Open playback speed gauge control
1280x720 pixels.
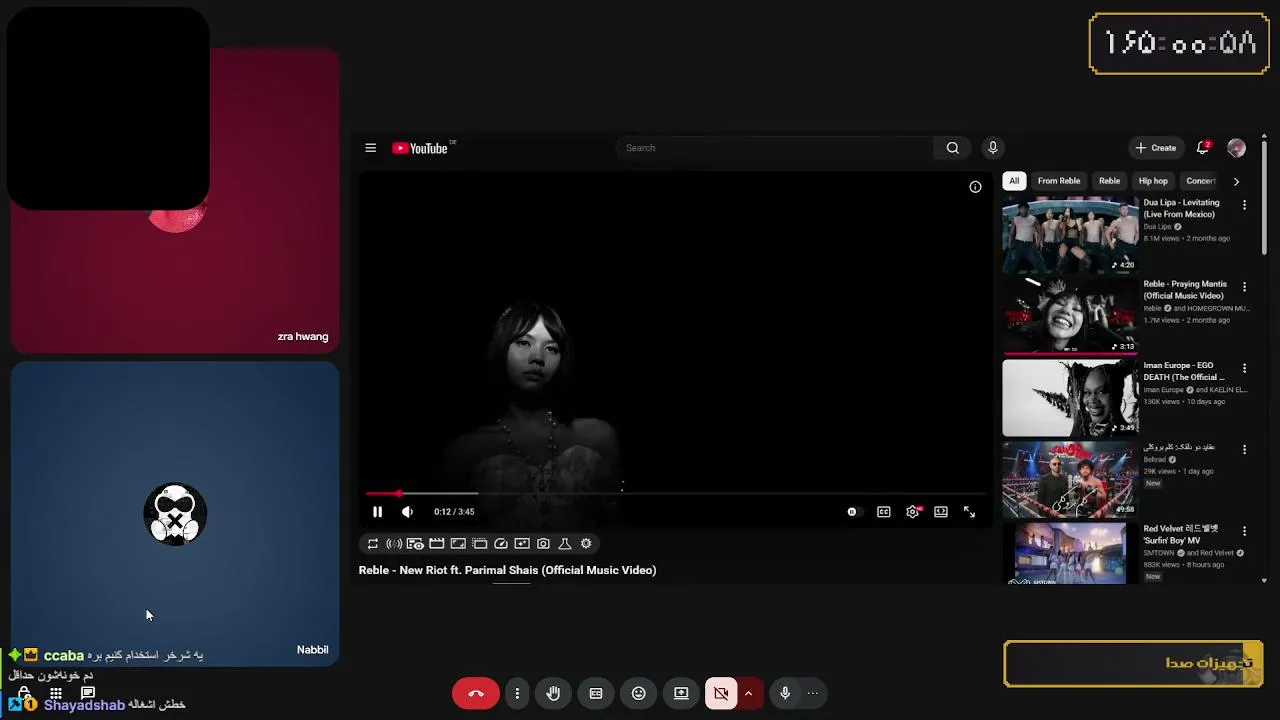(501, 544)
